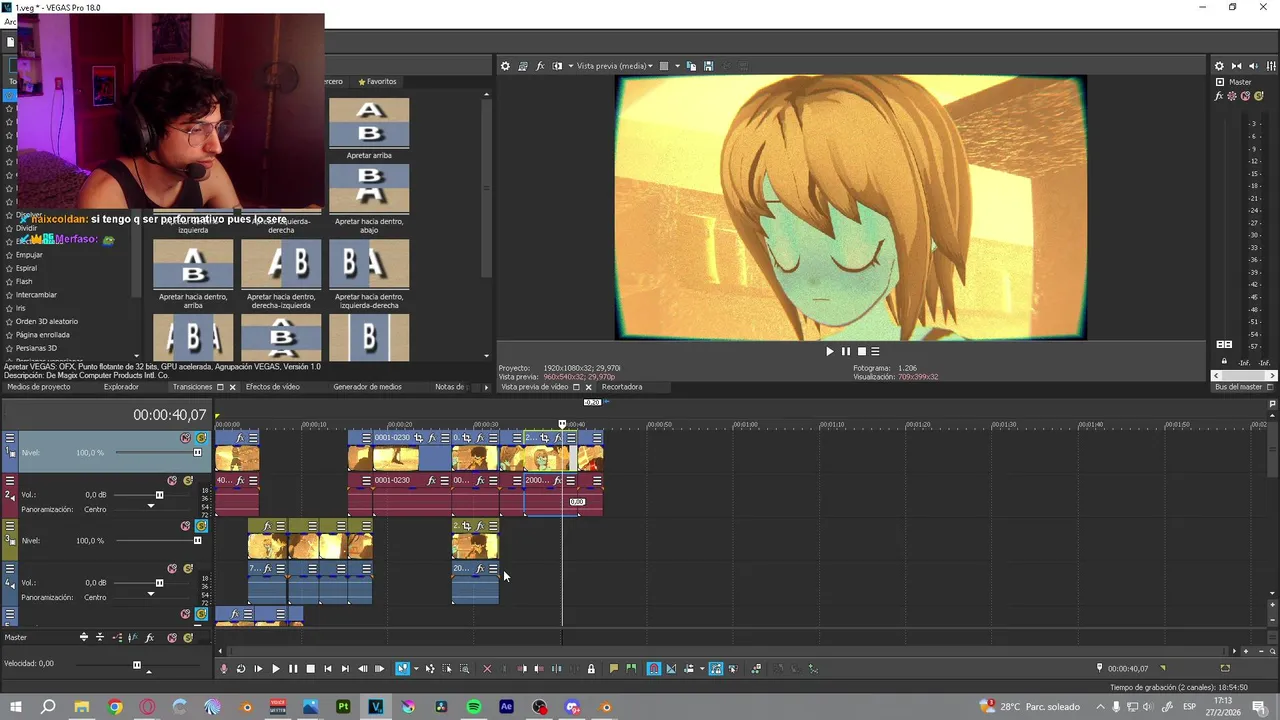Switch to Medios de proyecto tab
Viewport: 1280px width, 720px height.
tap(39, 387)
